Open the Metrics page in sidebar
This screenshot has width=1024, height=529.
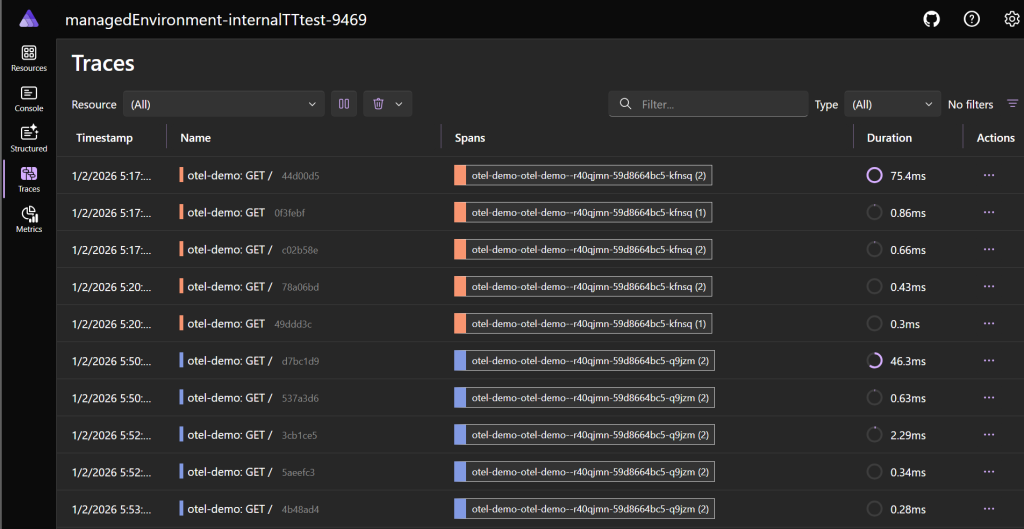pos(28,220)
